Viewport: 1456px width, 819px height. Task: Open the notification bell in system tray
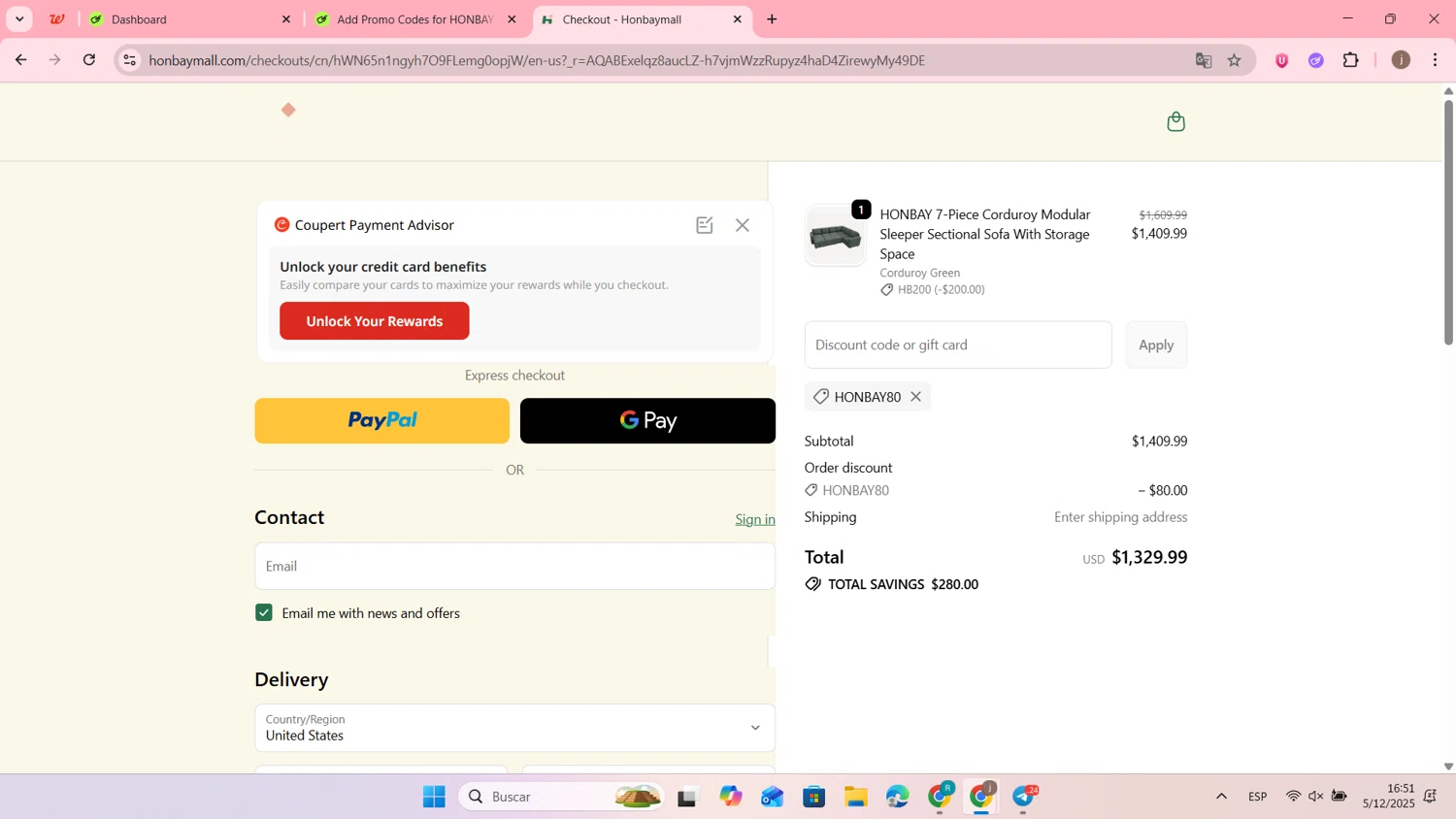click(x=1431, y=797)
